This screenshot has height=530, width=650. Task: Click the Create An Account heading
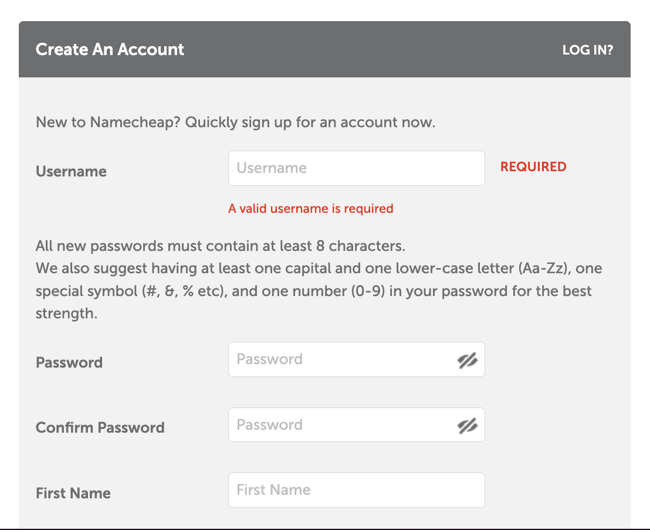[x=110, y=49]
